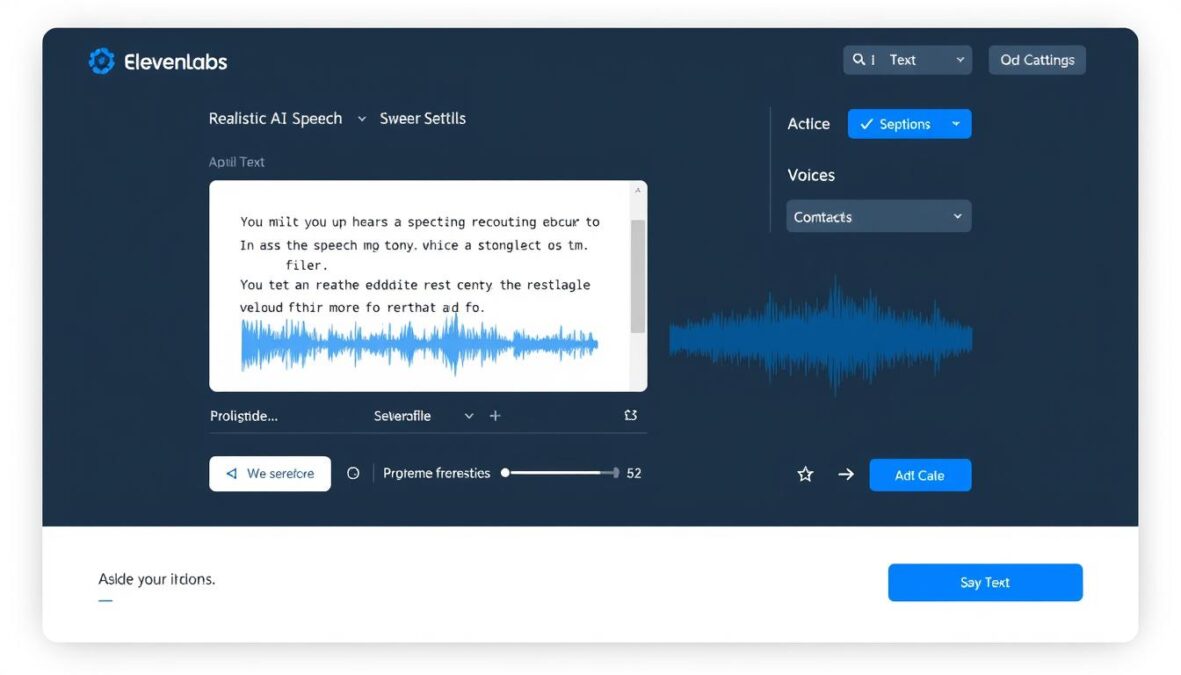
Task: Click the shuffle icon above the slider row
Action: [631, 414]
